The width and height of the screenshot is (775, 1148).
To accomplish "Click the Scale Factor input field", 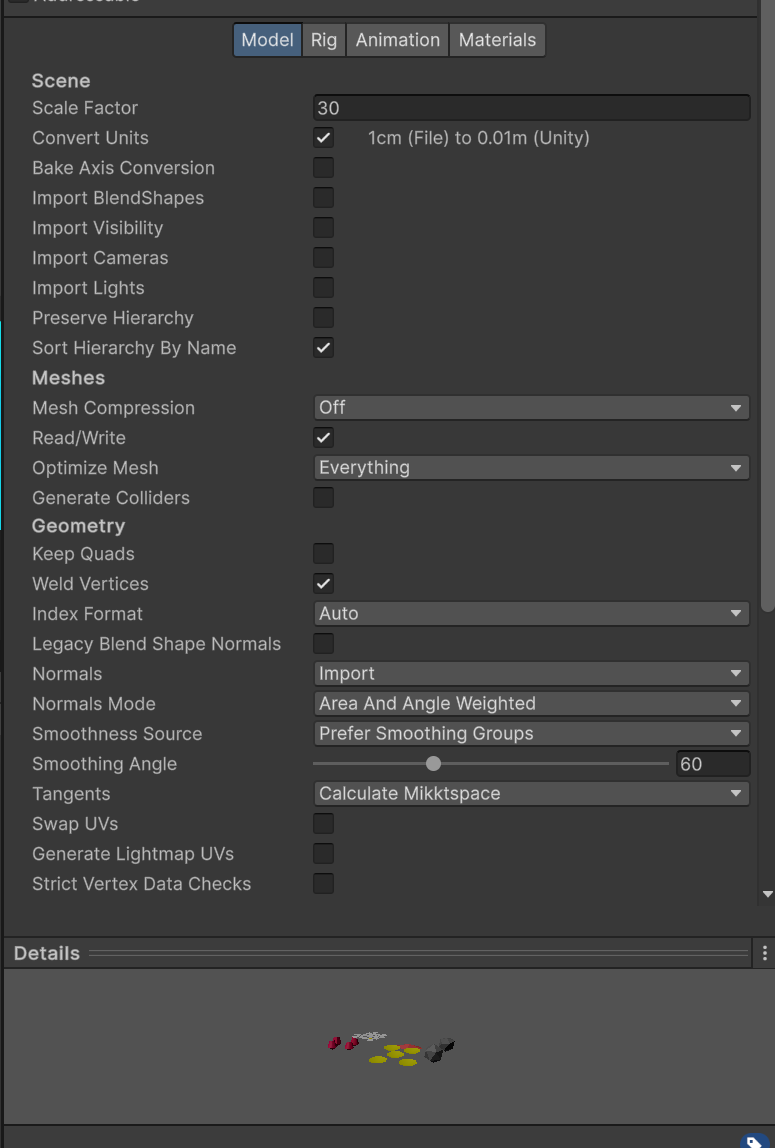I will (531, 108).
